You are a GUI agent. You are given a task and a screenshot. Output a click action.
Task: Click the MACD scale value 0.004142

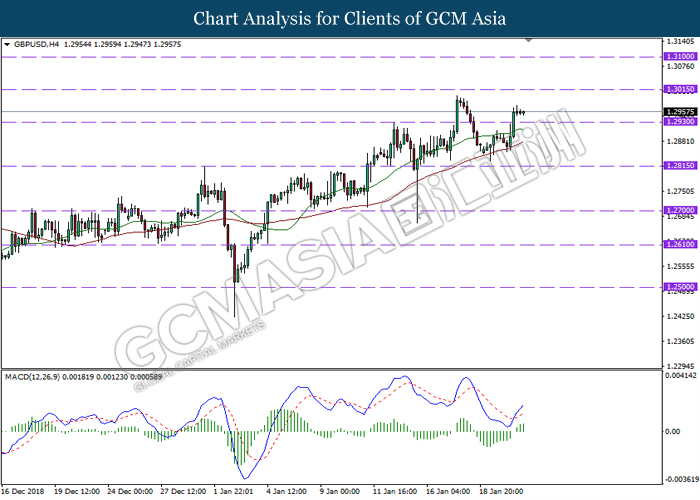(681, 376)
